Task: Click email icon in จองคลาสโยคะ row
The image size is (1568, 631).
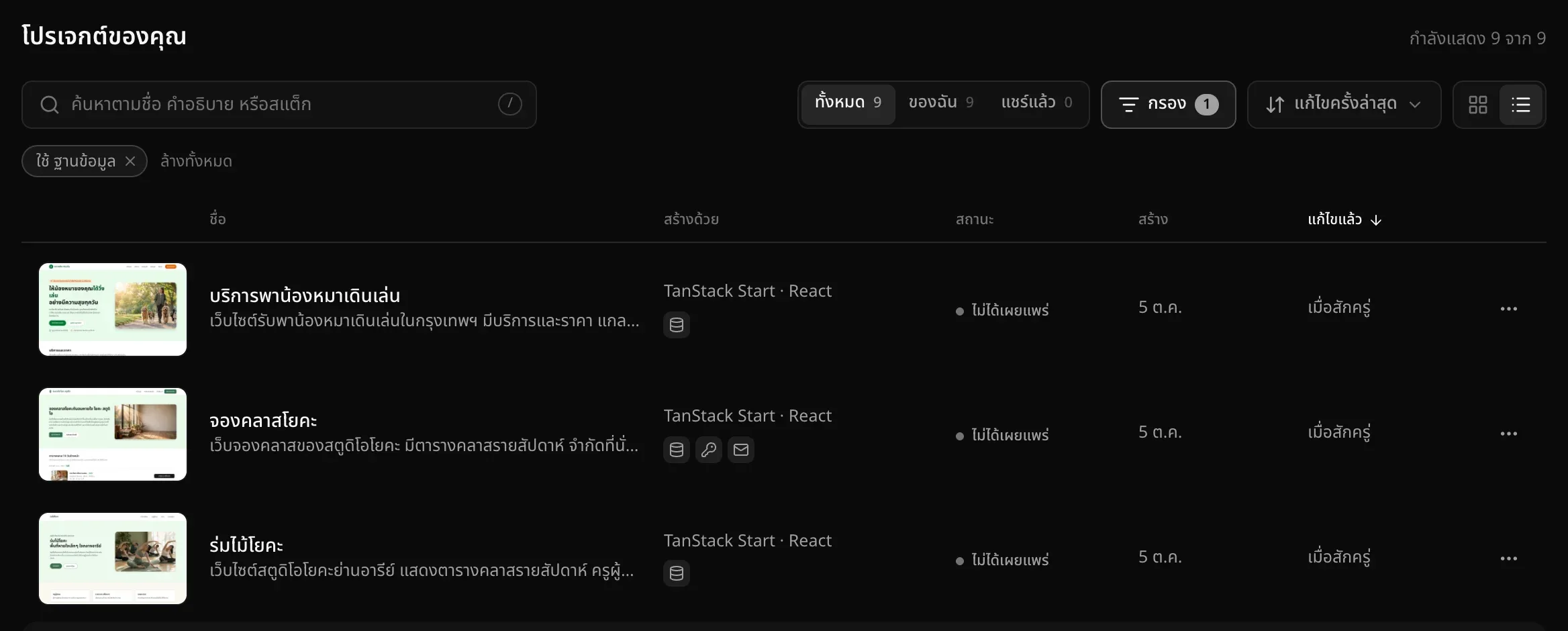Action: [741, 450]
